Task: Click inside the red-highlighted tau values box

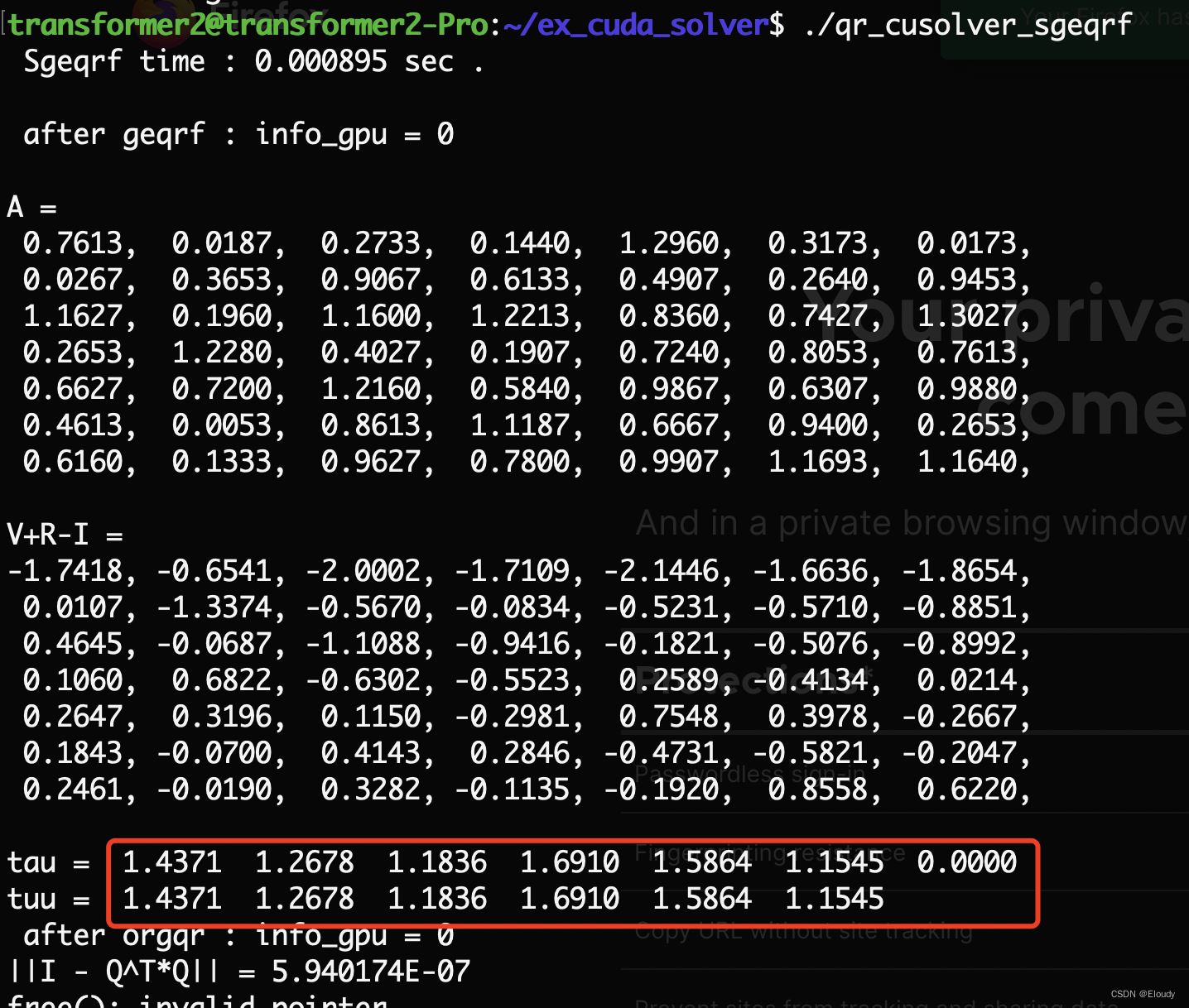Action: [571, 880]
